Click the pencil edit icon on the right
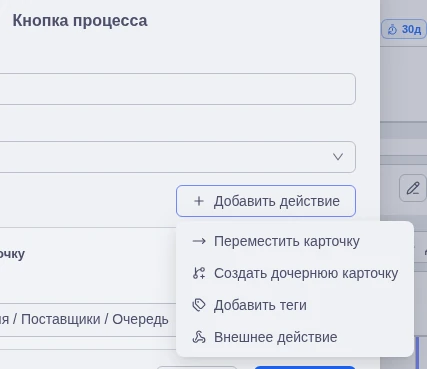 click(x=413, y=188)
